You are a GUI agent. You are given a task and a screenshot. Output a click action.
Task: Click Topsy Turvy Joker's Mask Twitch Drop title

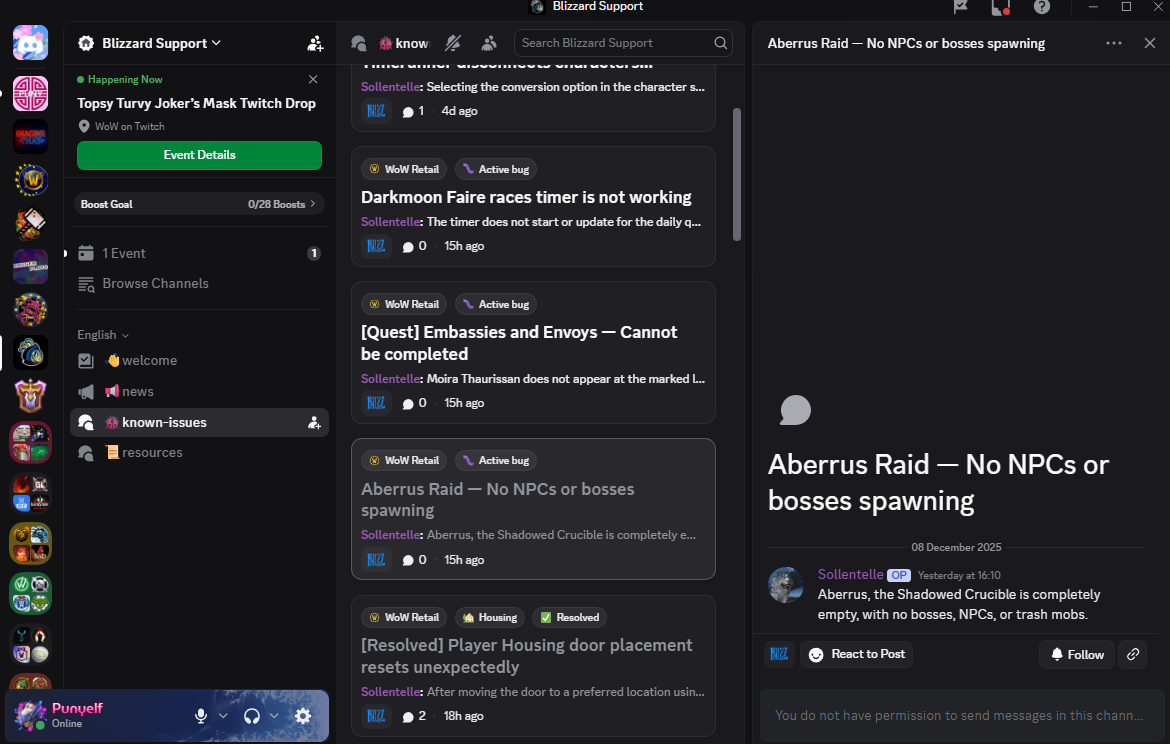pyautogui.click(x=196, y=104)
